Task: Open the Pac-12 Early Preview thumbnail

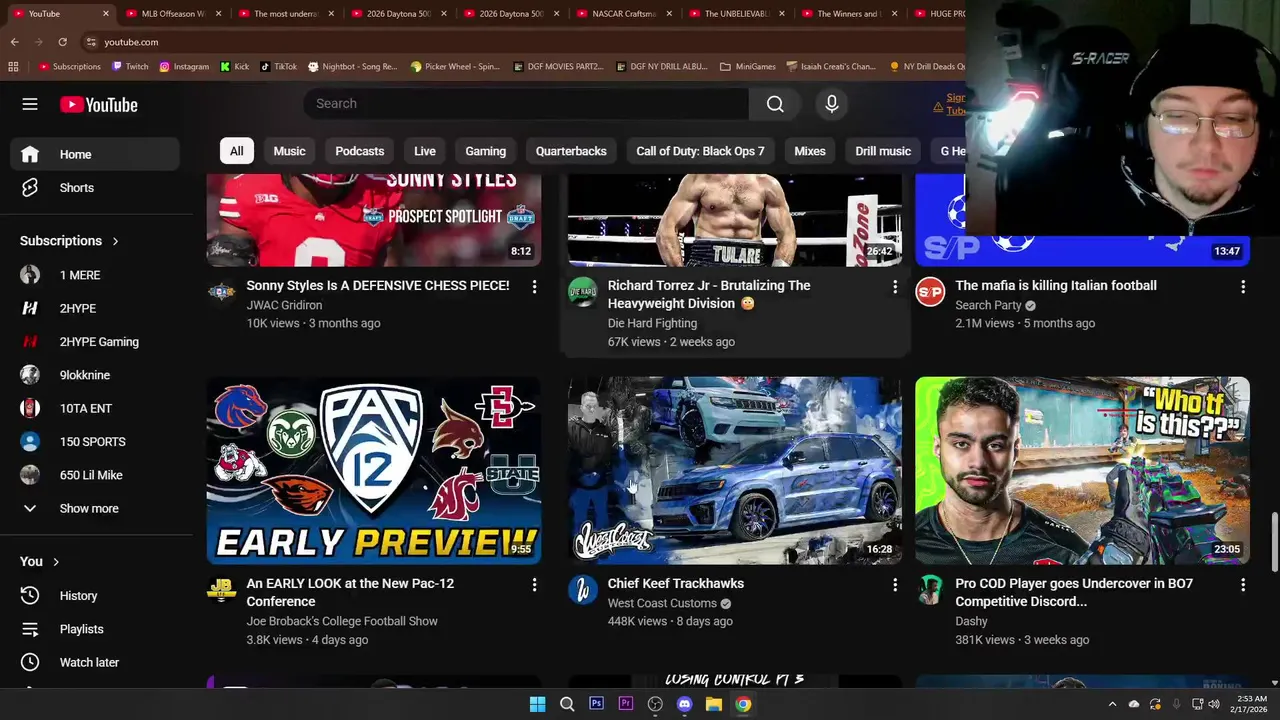Action: point(374,471)
